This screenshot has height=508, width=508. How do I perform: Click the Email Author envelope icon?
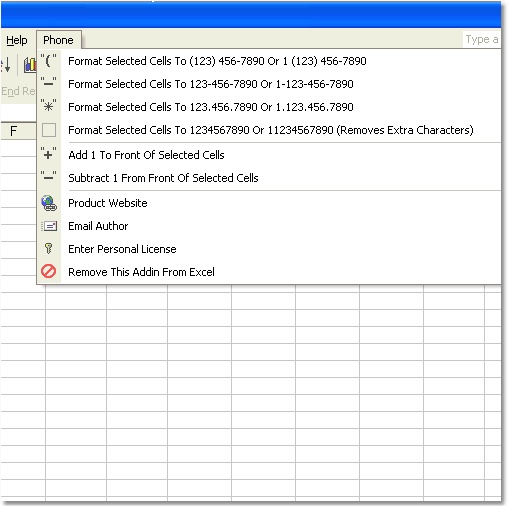click(49, 226)
